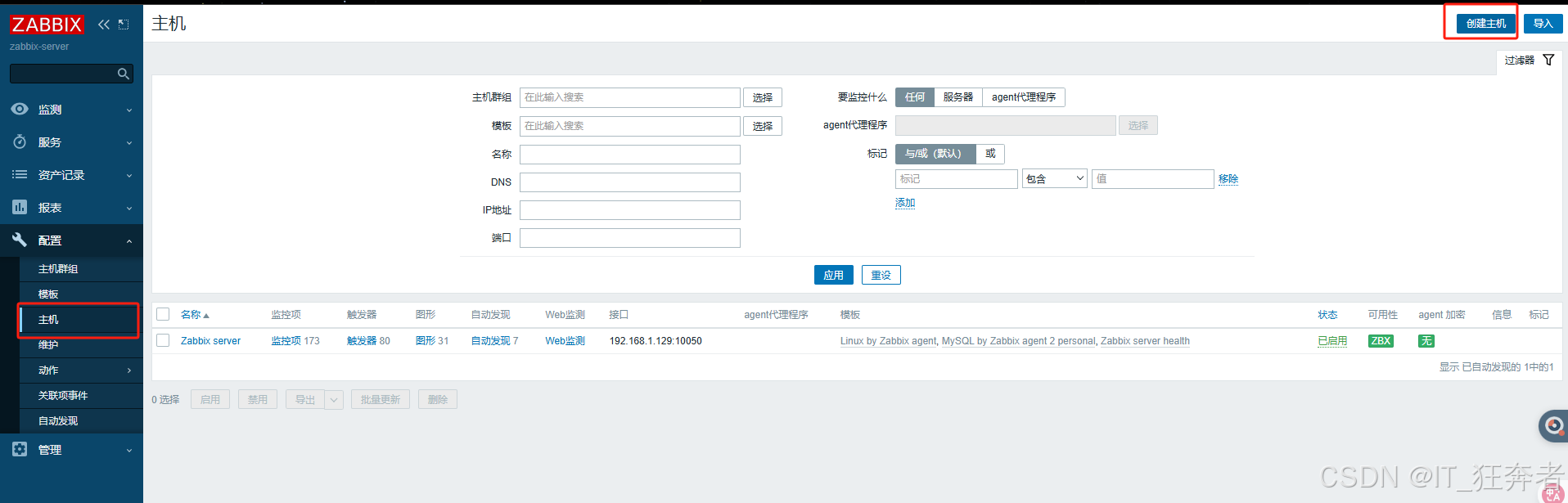Viewport: 1568px width, 503px height.
Task: Click the ZABBIX logo
Action: (x=47, y=25)
